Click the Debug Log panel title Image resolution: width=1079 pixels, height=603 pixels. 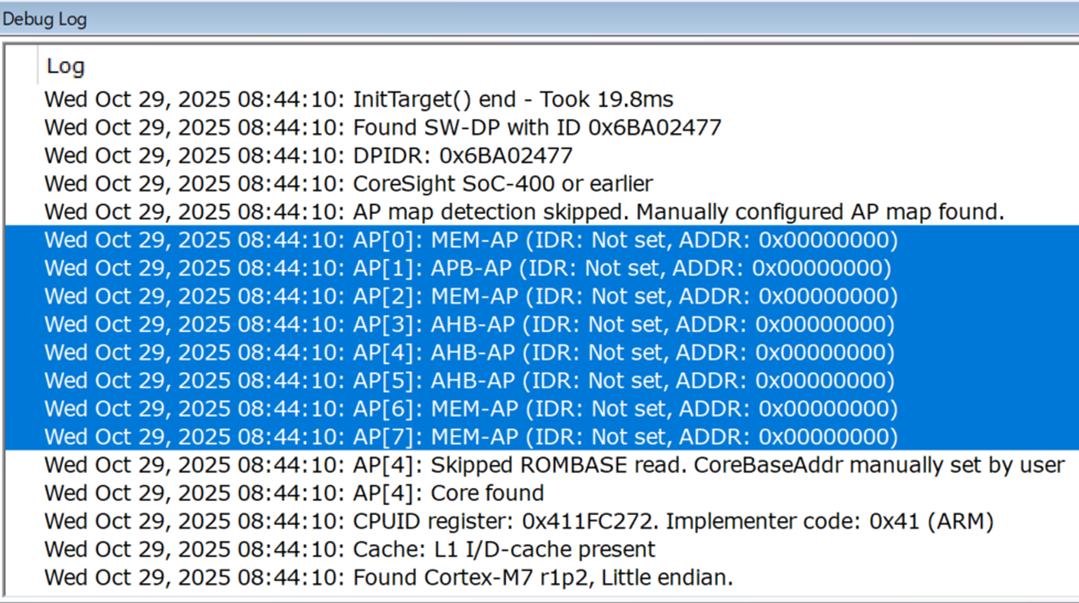45,19
